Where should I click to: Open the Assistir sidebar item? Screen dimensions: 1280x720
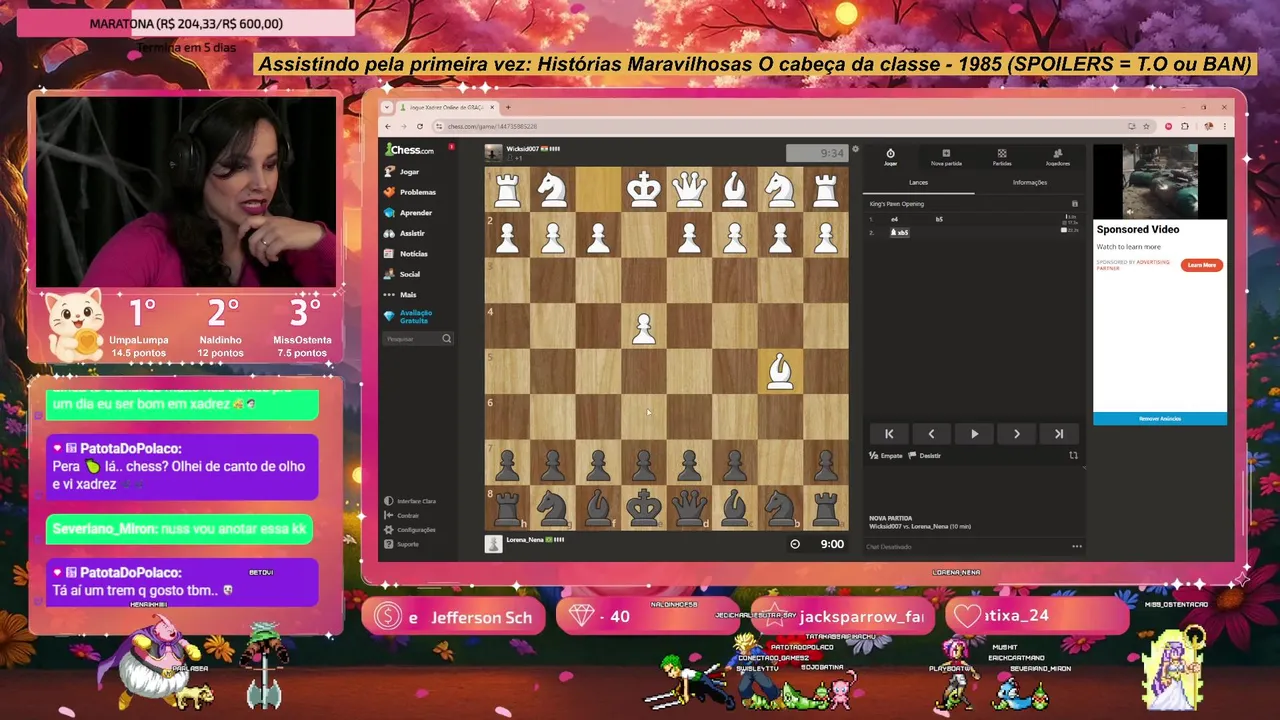coord(405,233)
